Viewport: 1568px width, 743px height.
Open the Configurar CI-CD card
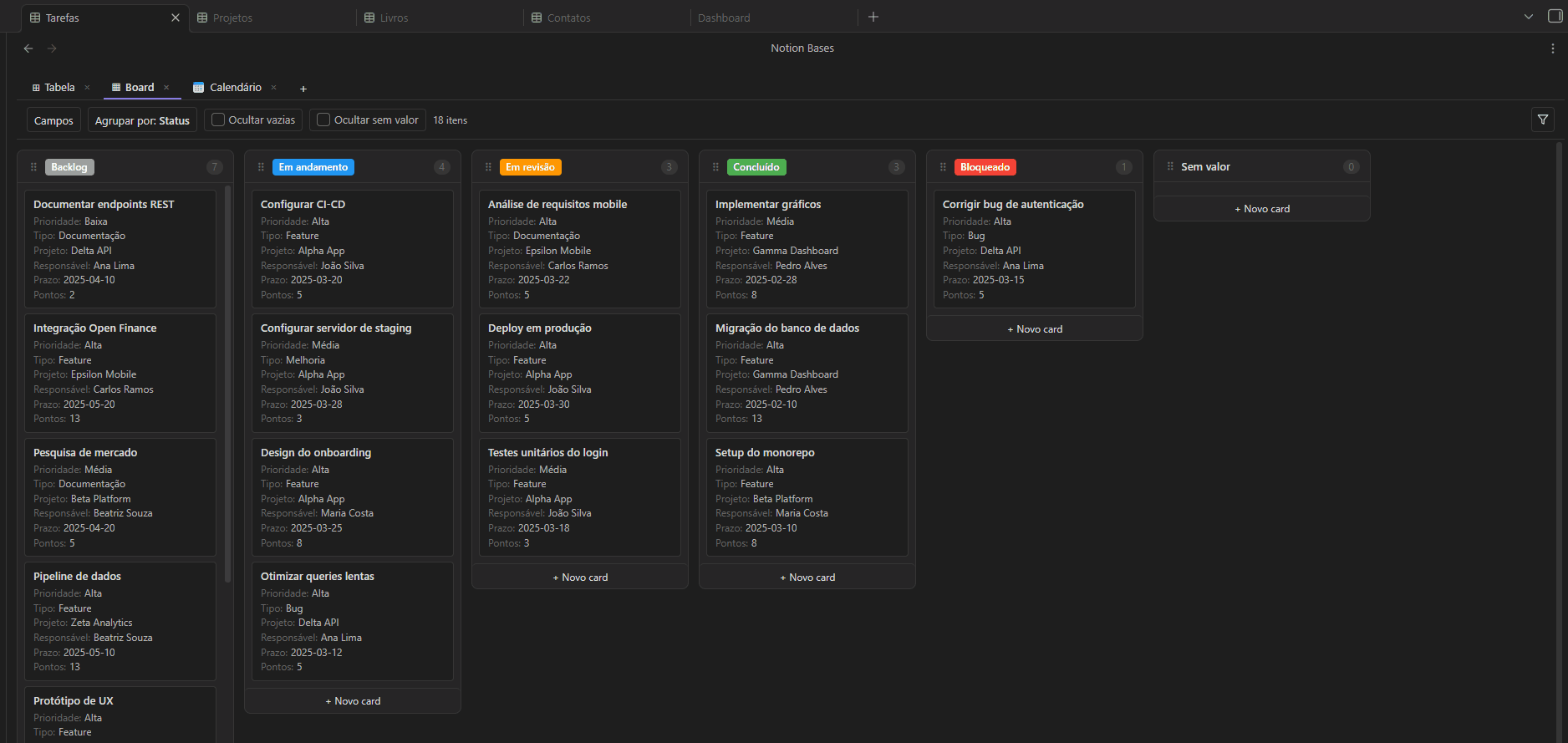tap(353, 249)
